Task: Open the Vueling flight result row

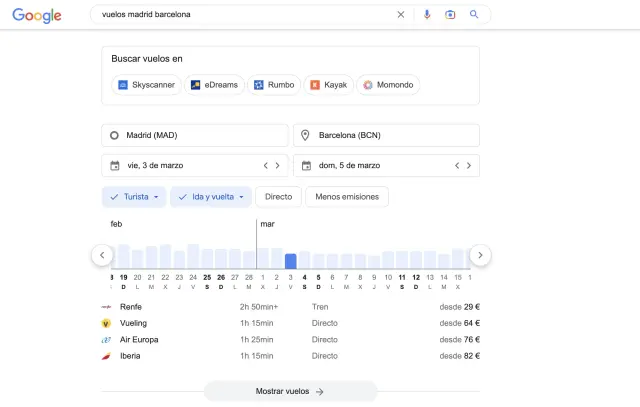Action: 290,323
